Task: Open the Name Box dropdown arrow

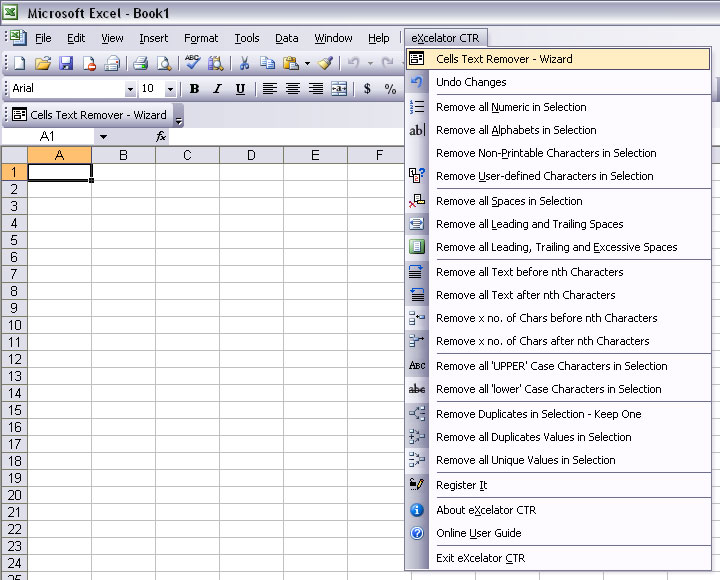Action: (103, 137)
